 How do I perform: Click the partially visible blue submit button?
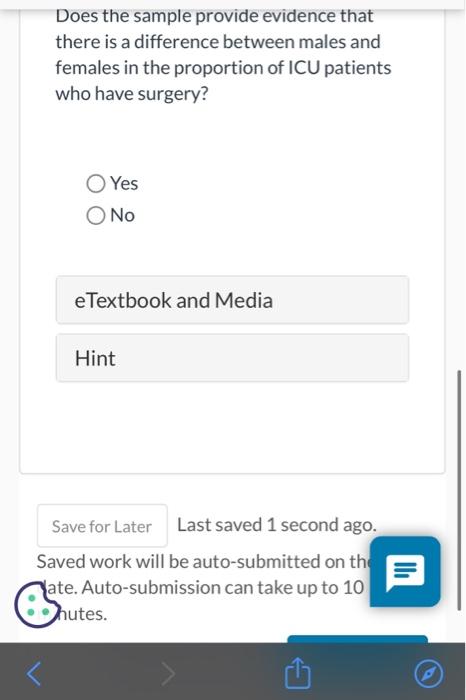[358, 639]
